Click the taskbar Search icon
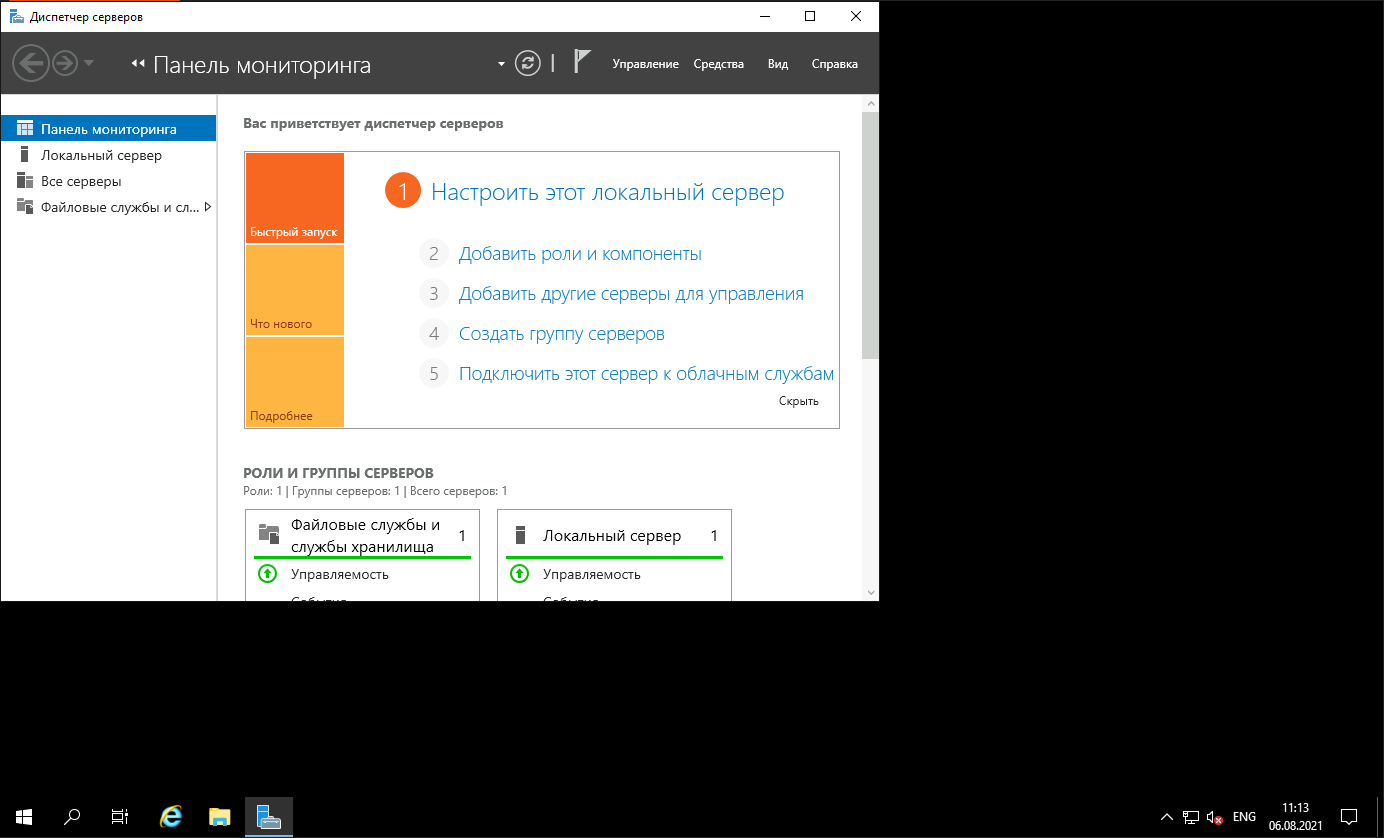The height and width of the screenshot is (838, 1384). click(x=72, y=817)
